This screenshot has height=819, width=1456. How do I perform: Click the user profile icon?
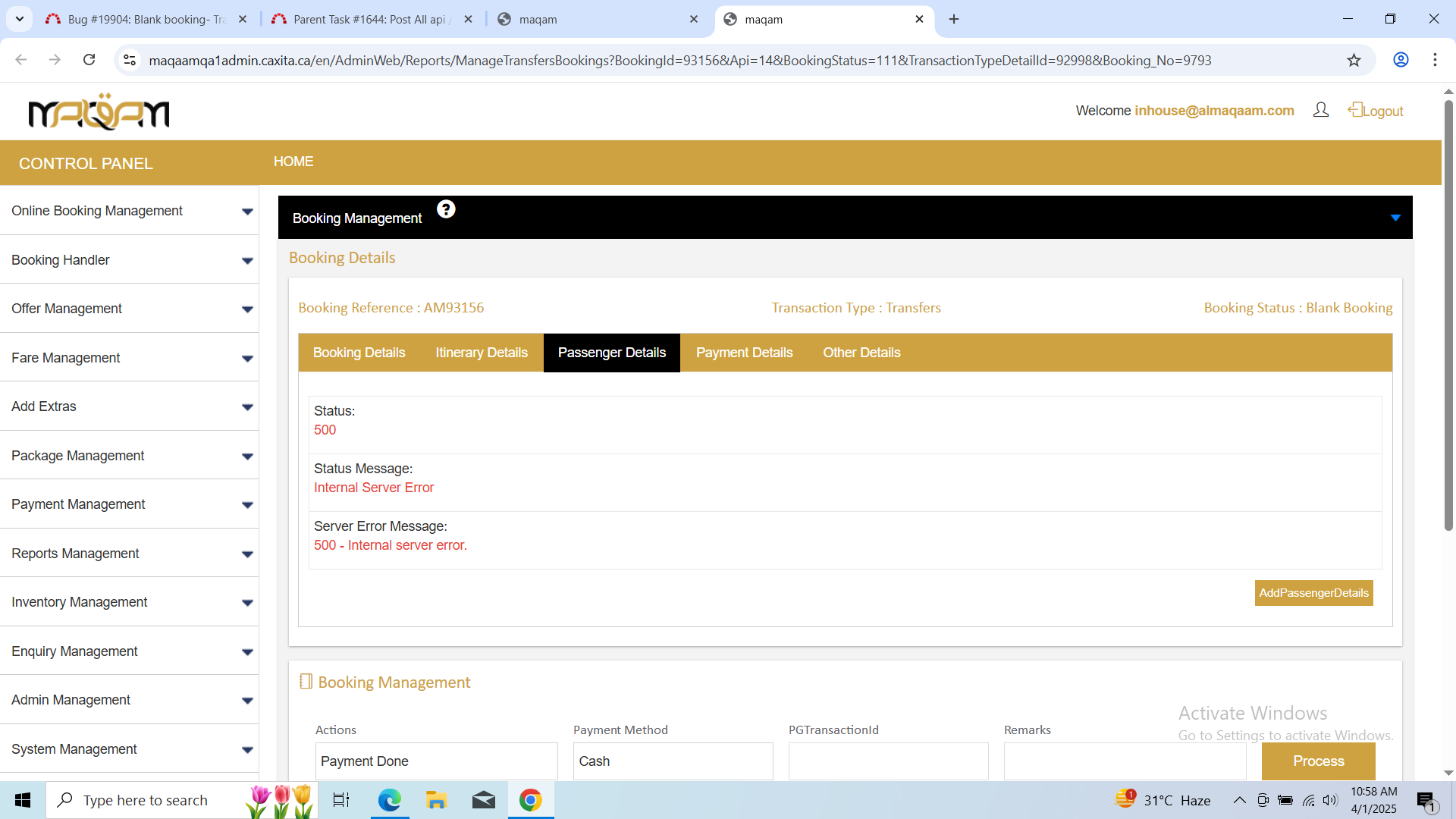(x=1320, y=110)
